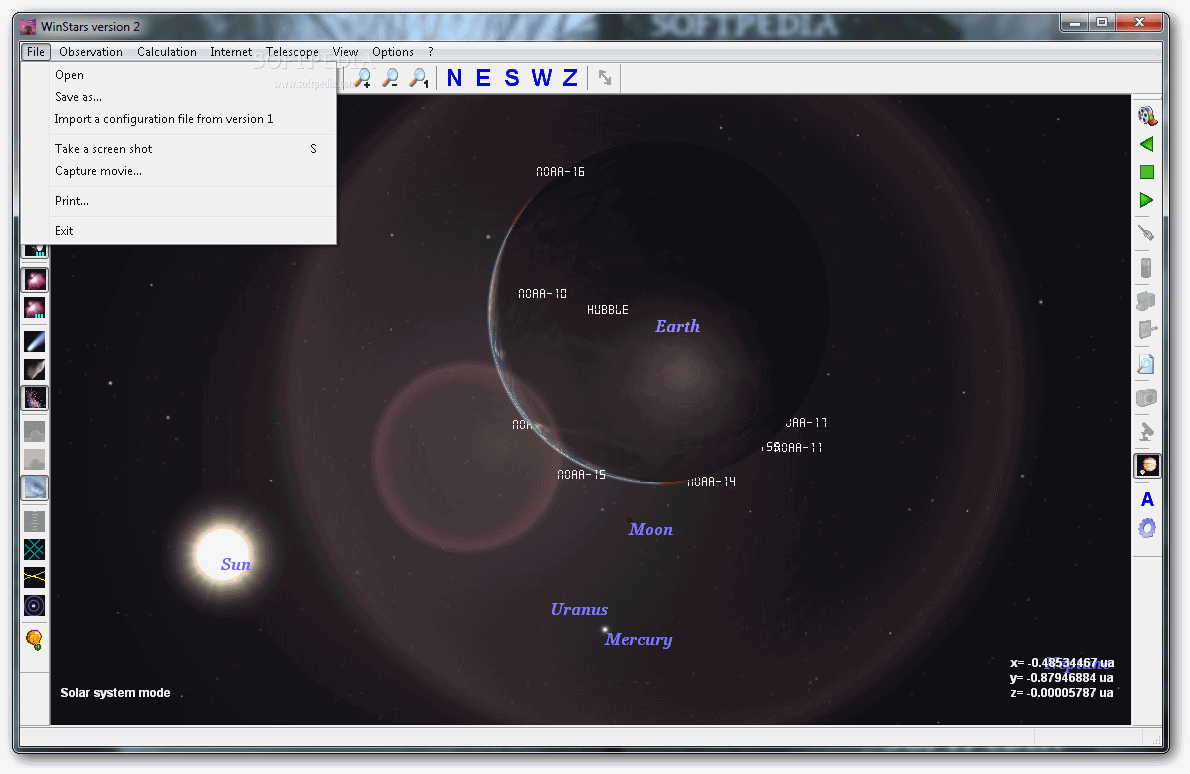This screenshot has height=774, width=1190.
Task: Click the grayed microscope icon
Action: 1147,431
